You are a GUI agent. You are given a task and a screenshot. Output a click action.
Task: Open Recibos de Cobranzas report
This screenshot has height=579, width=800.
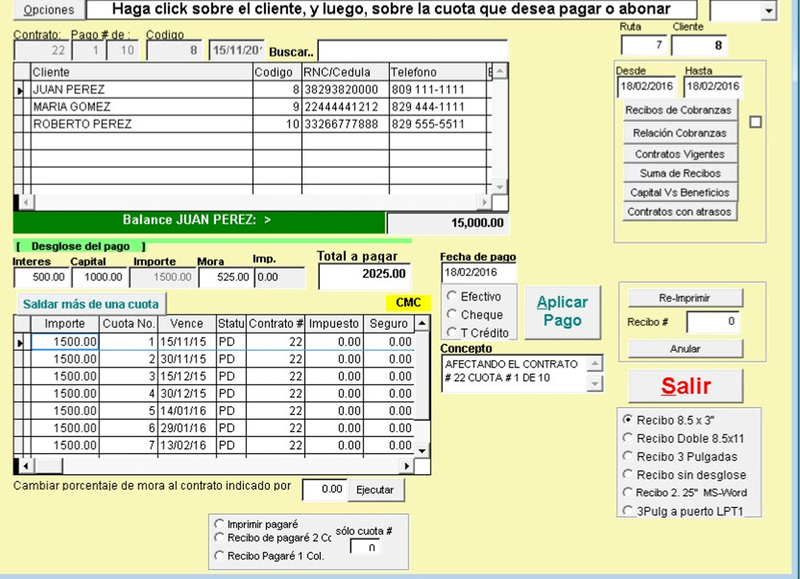click(680, 110)
